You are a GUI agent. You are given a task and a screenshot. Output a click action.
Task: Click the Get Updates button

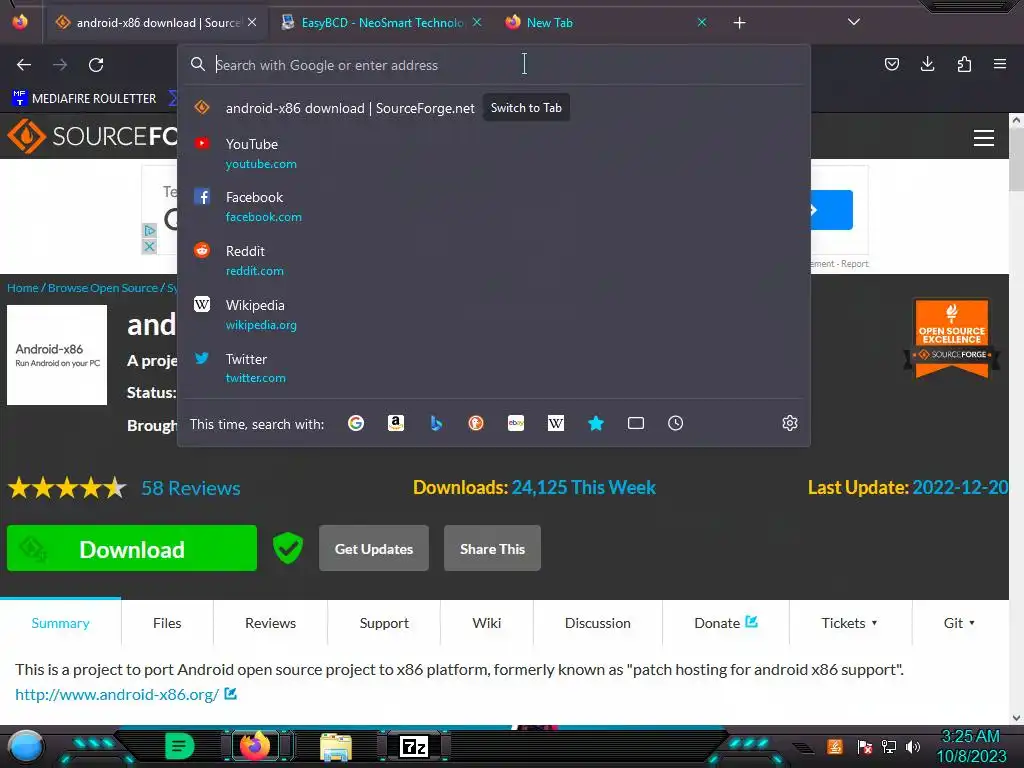pyautogui.click(x=374, y=549)
